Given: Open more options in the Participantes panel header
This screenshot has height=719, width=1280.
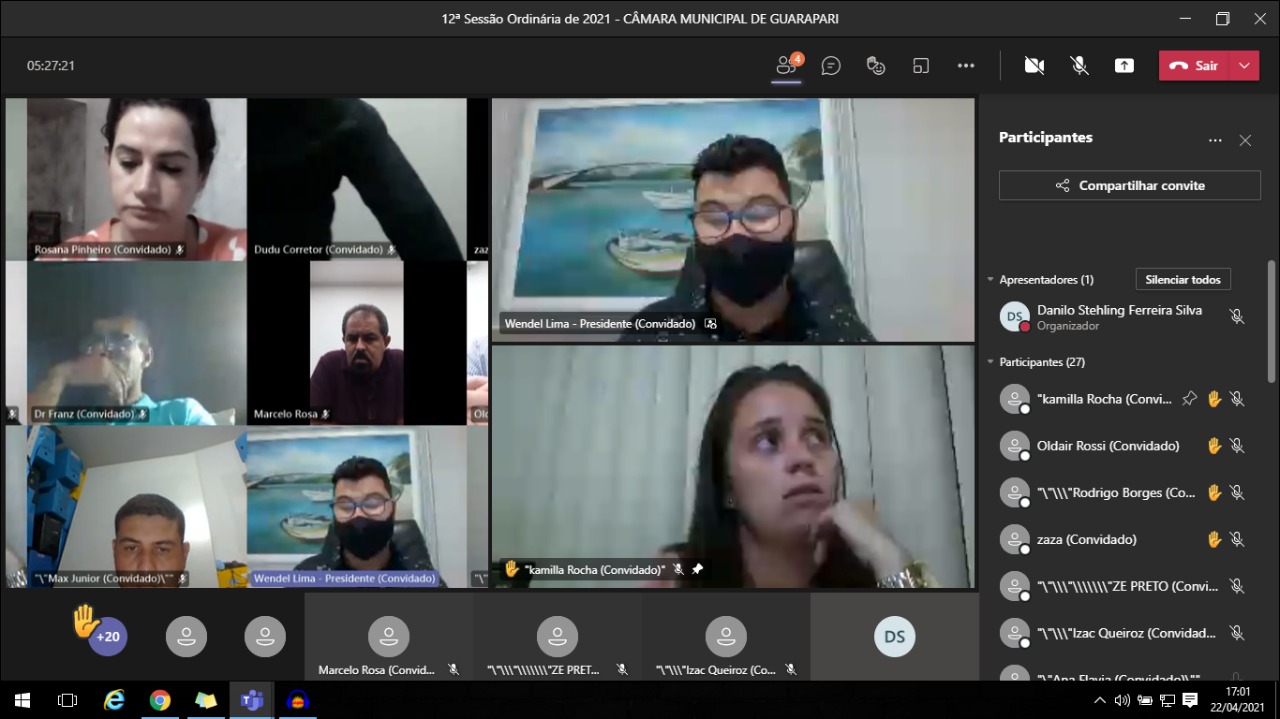Looking at the screenshot, I should [1215, 141].
